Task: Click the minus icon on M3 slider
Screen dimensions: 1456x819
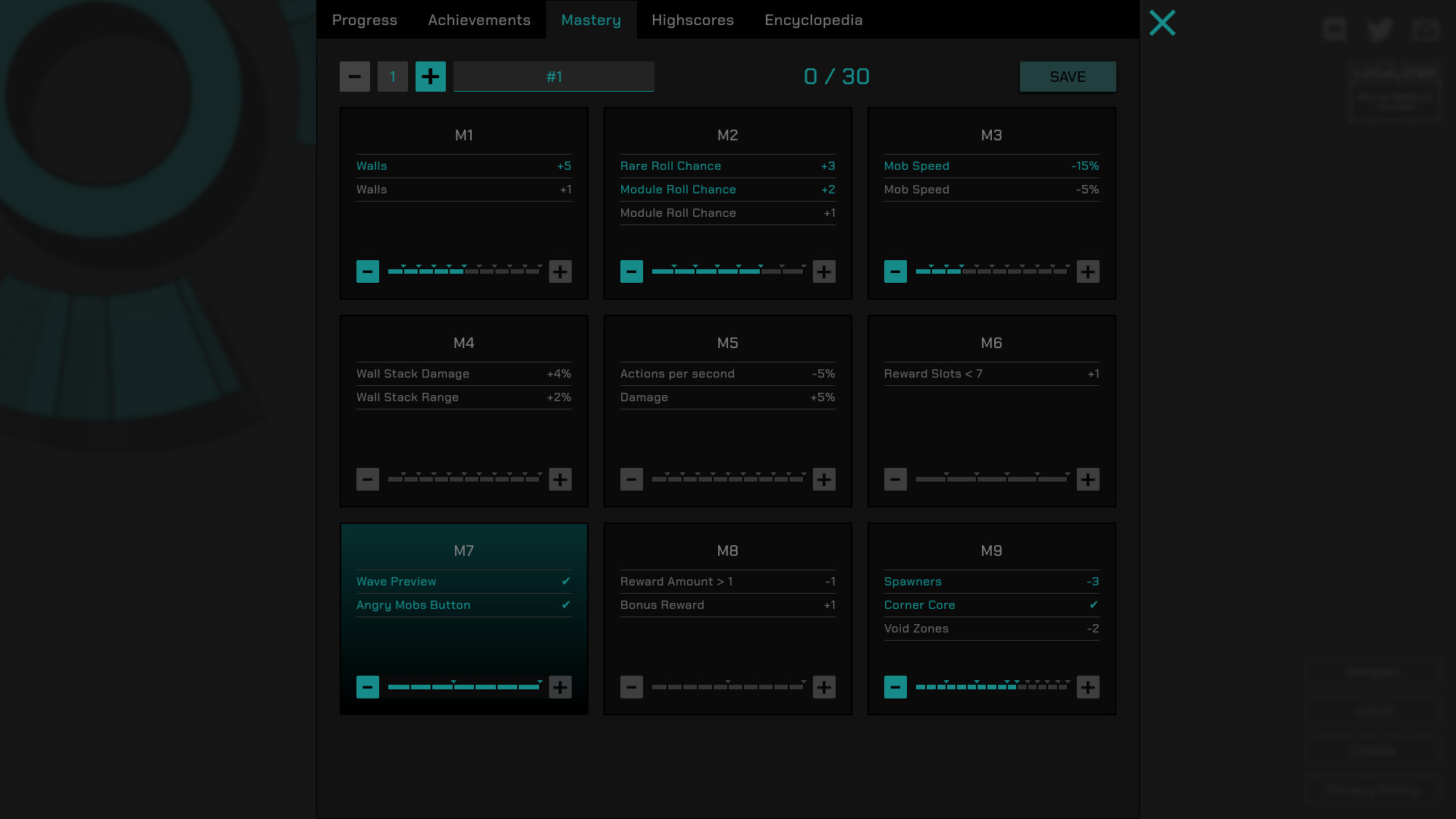Action: coord(895,271)
